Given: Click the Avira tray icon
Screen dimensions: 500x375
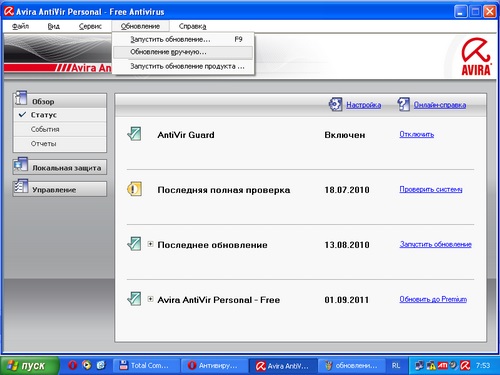Looking at the screenshot, I should 465,366.
